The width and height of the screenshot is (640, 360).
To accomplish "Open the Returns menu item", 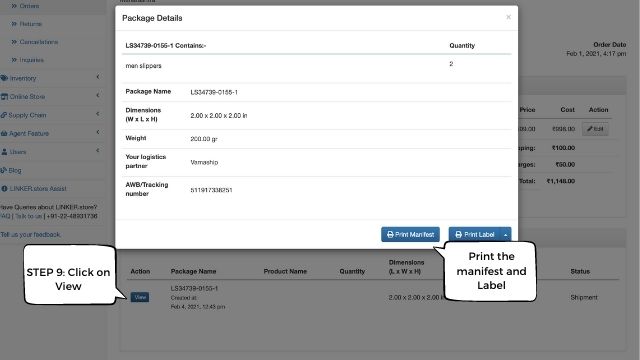I will 31,24.
